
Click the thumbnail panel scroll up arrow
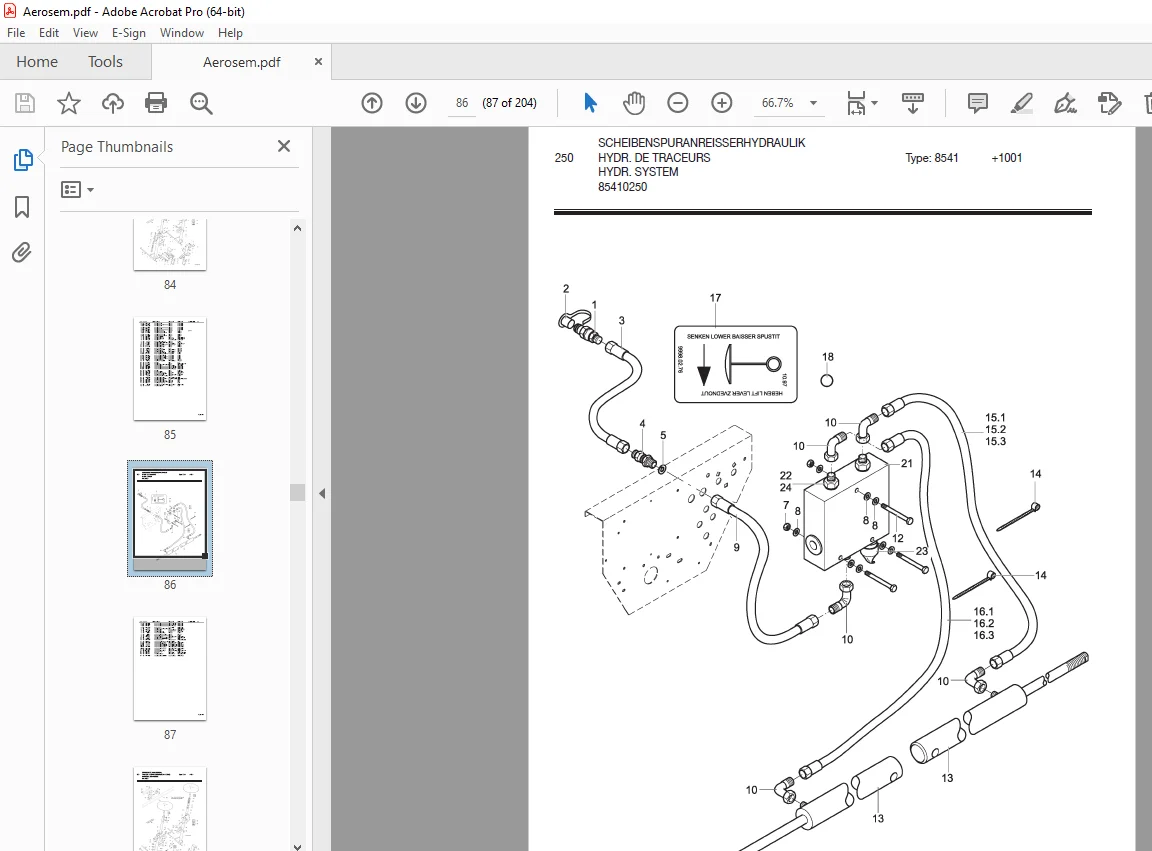point(298,228)
